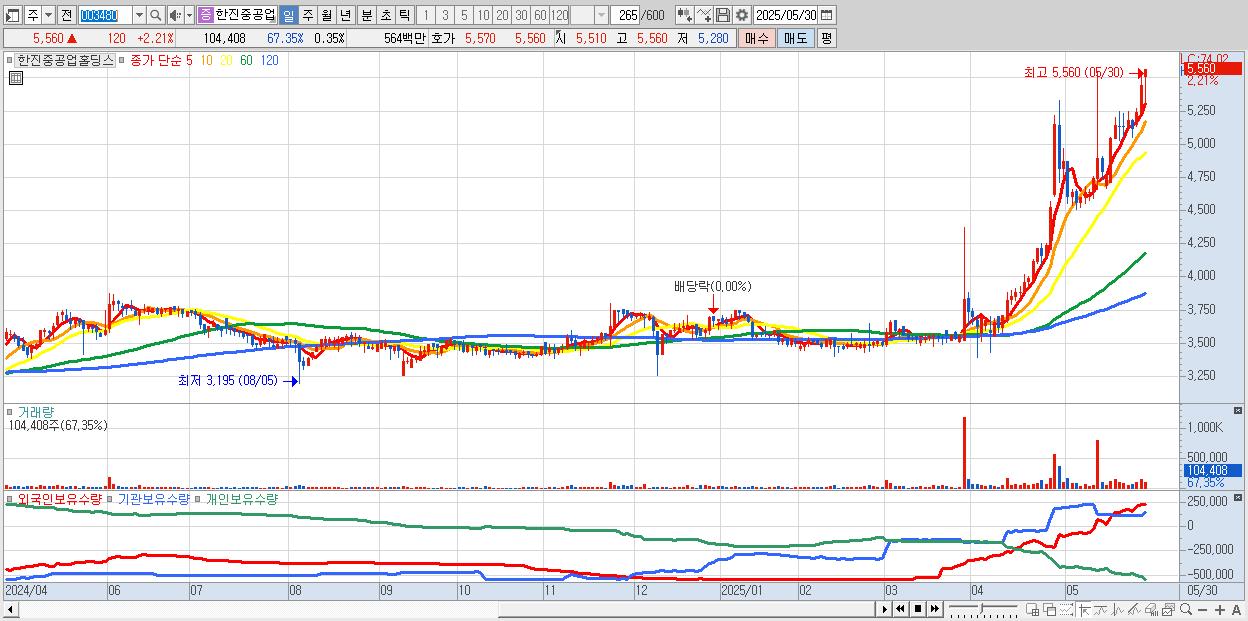The width and height of the screenshot is (1248, 621).
Task: Click the trend line wave icon at bottom
Action: coord(1102,609)
